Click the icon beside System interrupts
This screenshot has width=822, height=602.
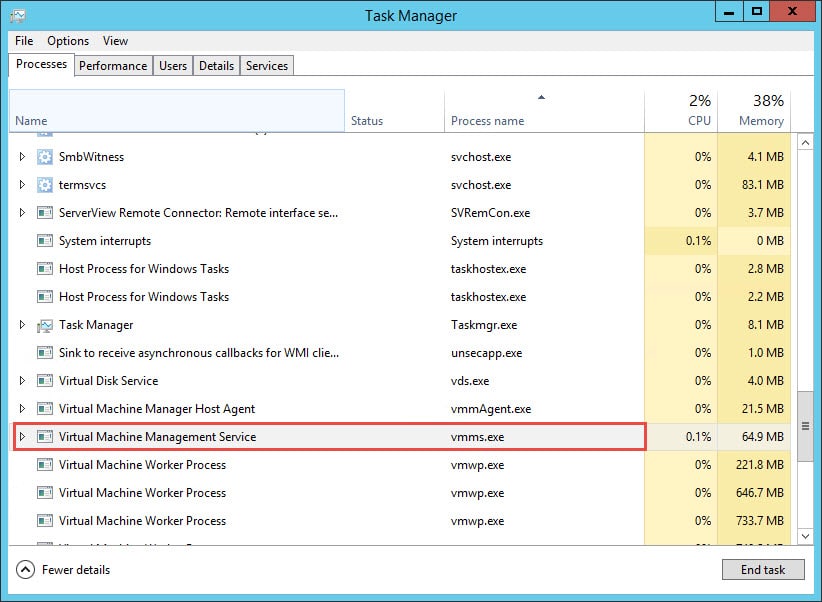pos(44,241)
